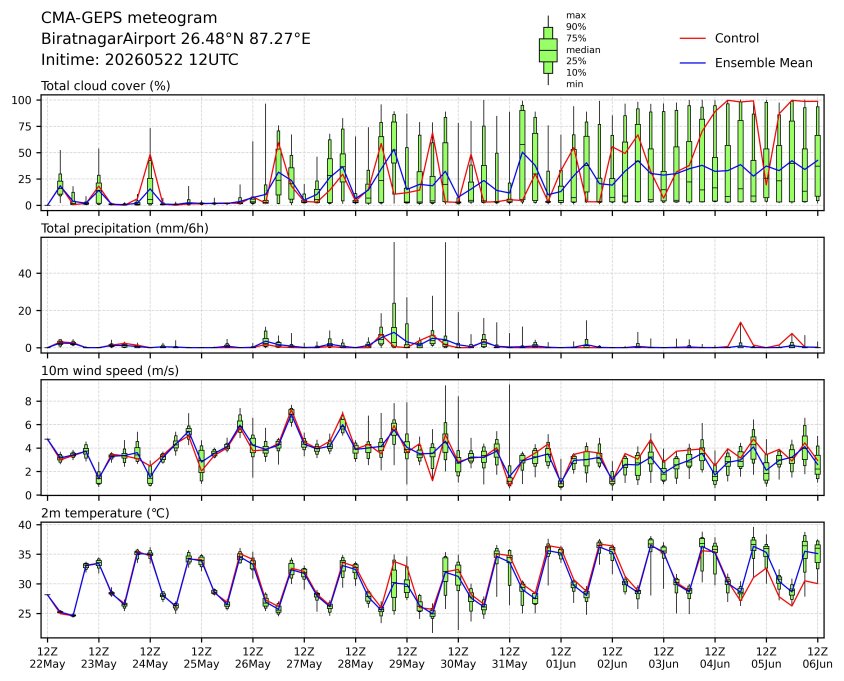
Task: Click the 90% percentile legend label
Action: [576, 27]
